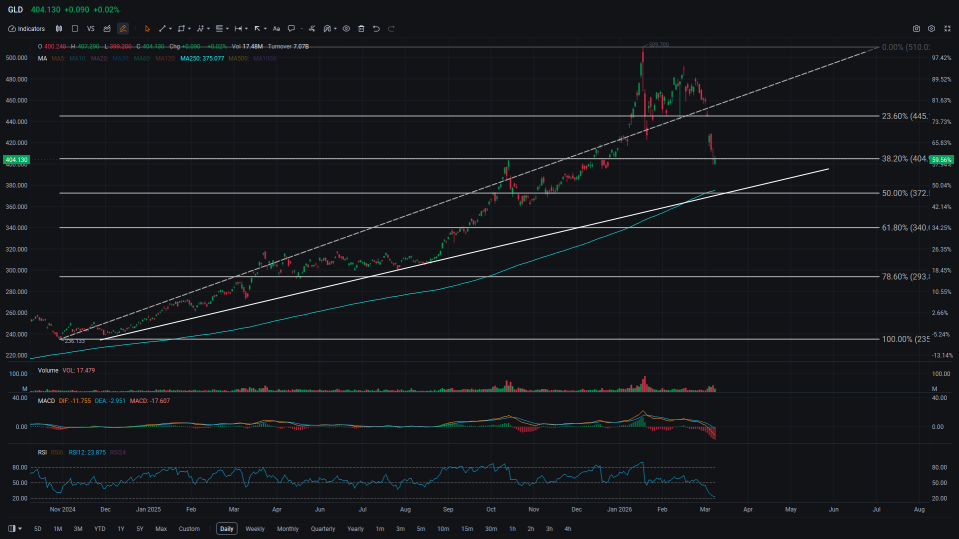The image size is (959, 539).
Task: Toggle the MA20 moving average label
Action: click(98, 59)
